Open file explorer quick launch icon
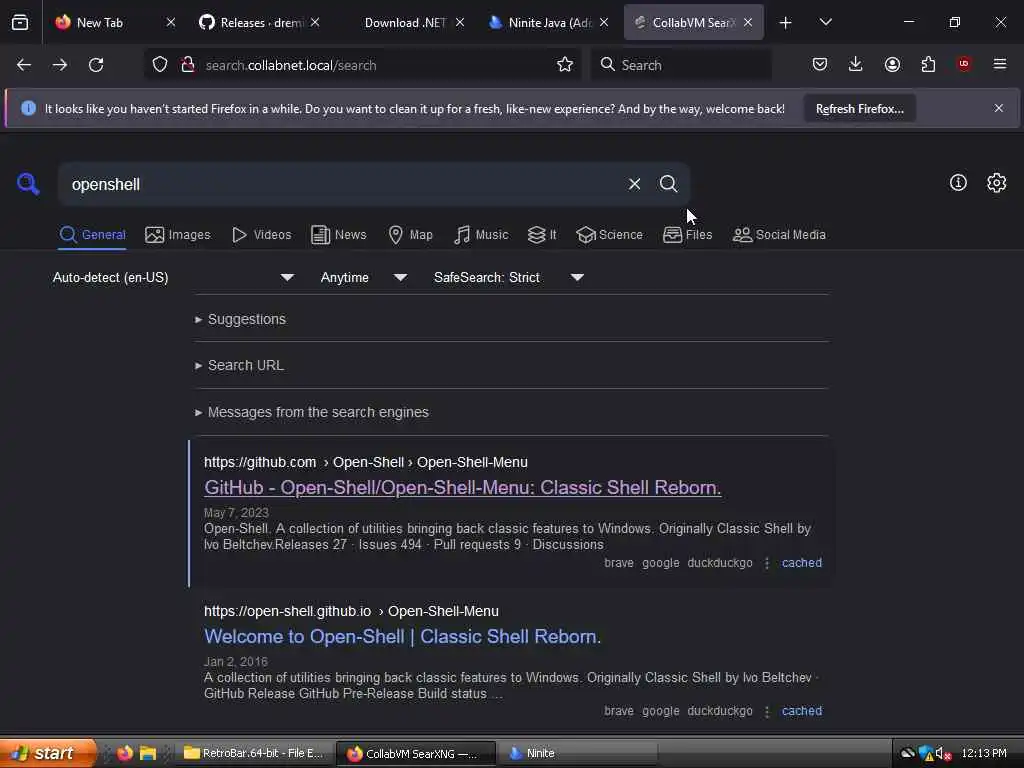 (x=148, y=753)
